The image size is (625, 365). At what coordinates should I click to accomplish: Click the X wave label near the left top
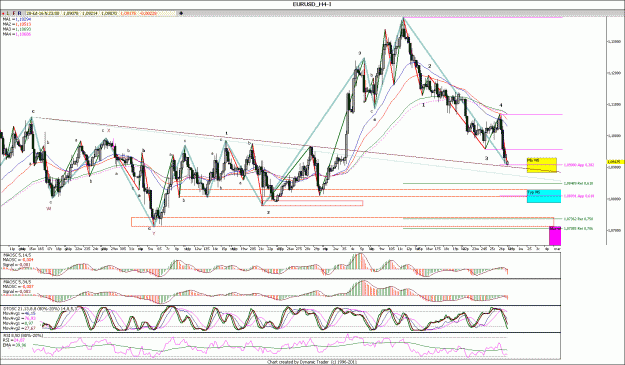point(108,130)
